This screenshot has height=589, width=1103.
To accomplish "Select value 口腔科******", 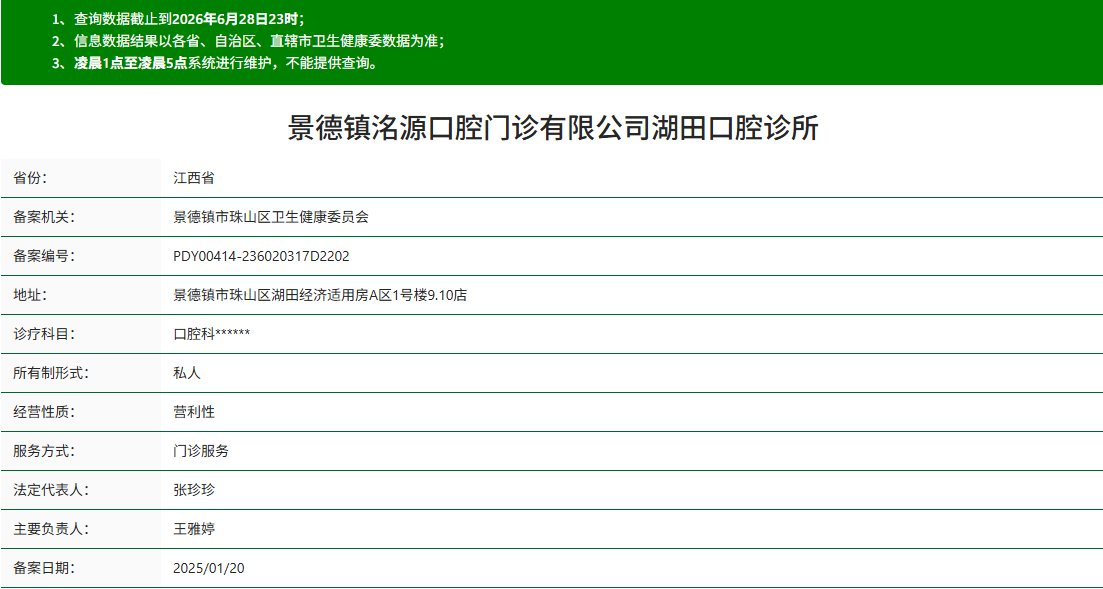I will [212, 334].
